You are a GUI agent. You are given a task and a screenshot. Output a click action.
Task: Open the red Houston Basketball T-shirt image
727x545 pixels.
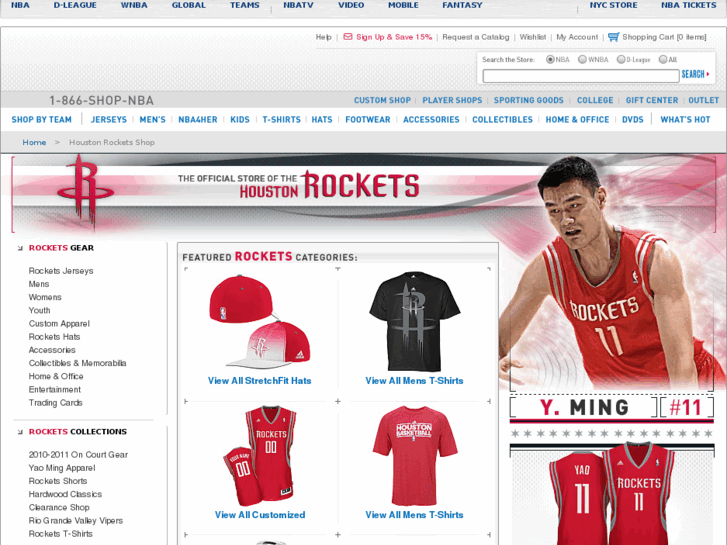(415, 456)
